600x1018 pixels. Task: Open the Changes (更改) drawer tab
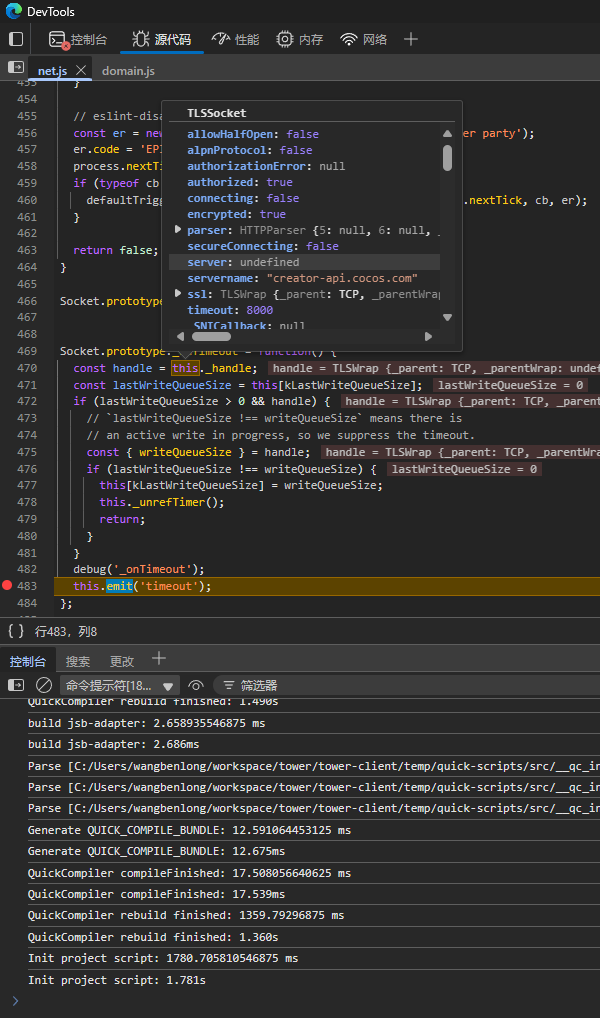click(122, 661)
